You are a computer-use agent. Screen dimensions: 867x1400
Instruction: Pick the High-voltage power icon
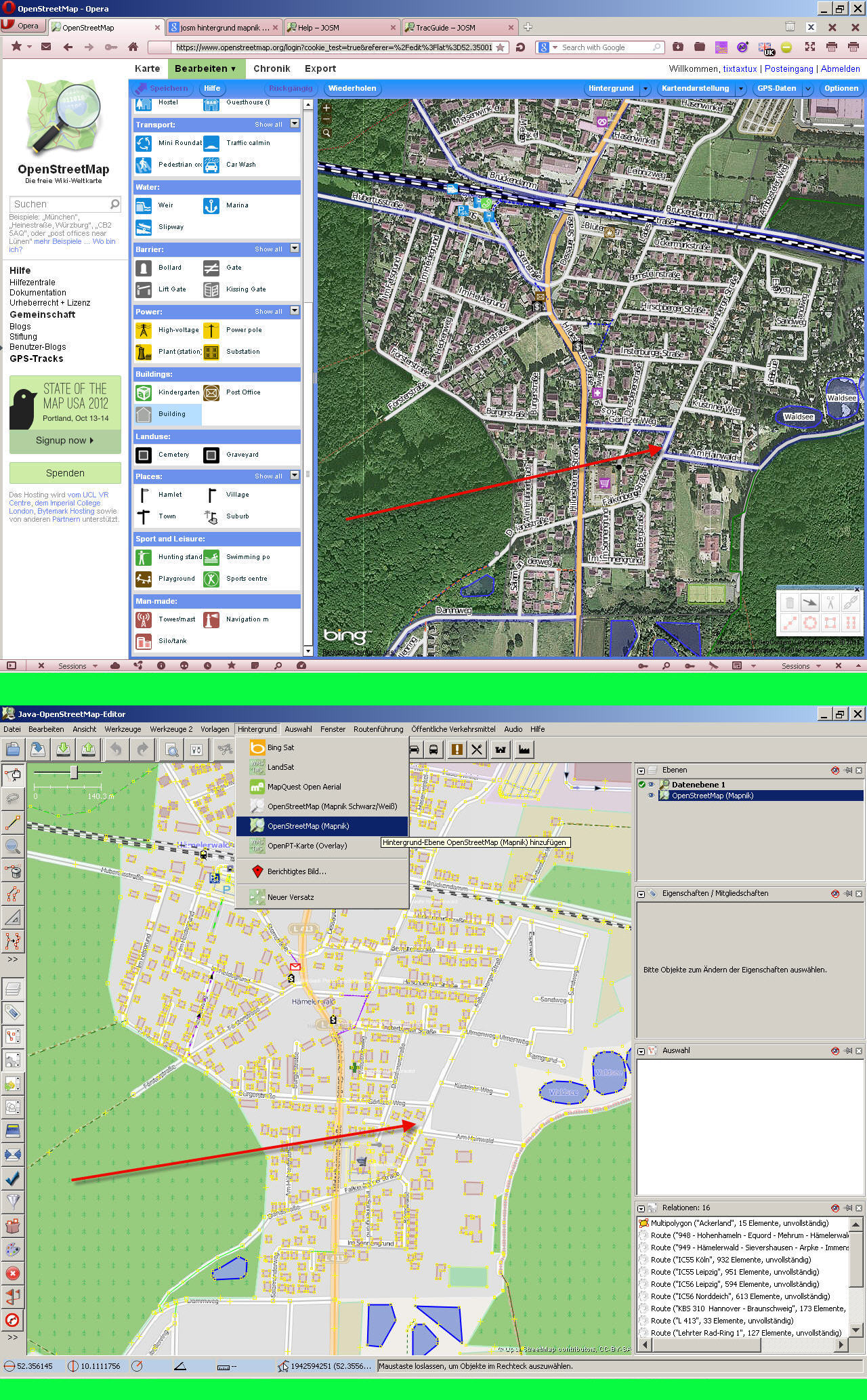[x=143, y=330]
